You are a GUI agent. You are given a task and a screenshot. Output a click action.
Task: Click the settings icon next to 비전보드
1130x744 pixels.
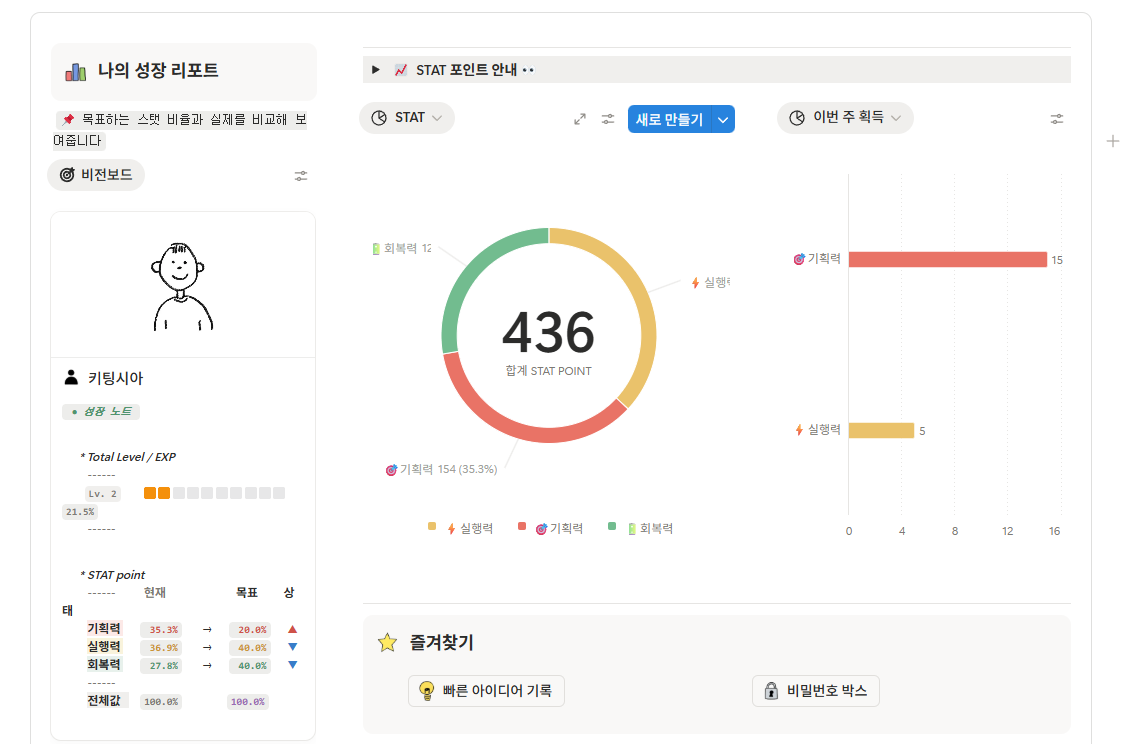tap(301, 176)
